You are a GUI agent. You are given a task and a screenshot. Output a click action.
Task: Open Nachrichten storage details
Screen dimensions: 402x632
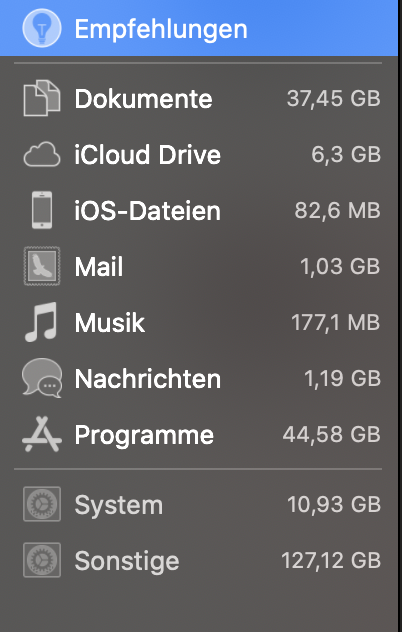[x=199, y=378]
